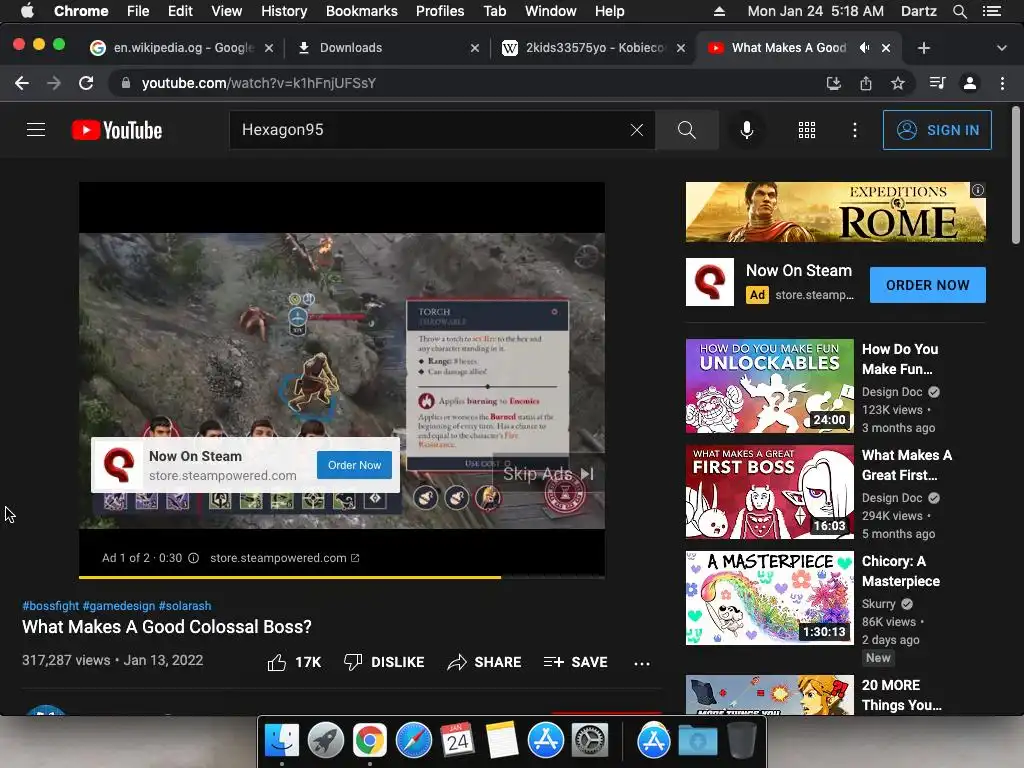Open Chicory A Masterpiece video title
Image resolution: width=1024 pixels, height=768 pixels.
(x=901, y=571)
